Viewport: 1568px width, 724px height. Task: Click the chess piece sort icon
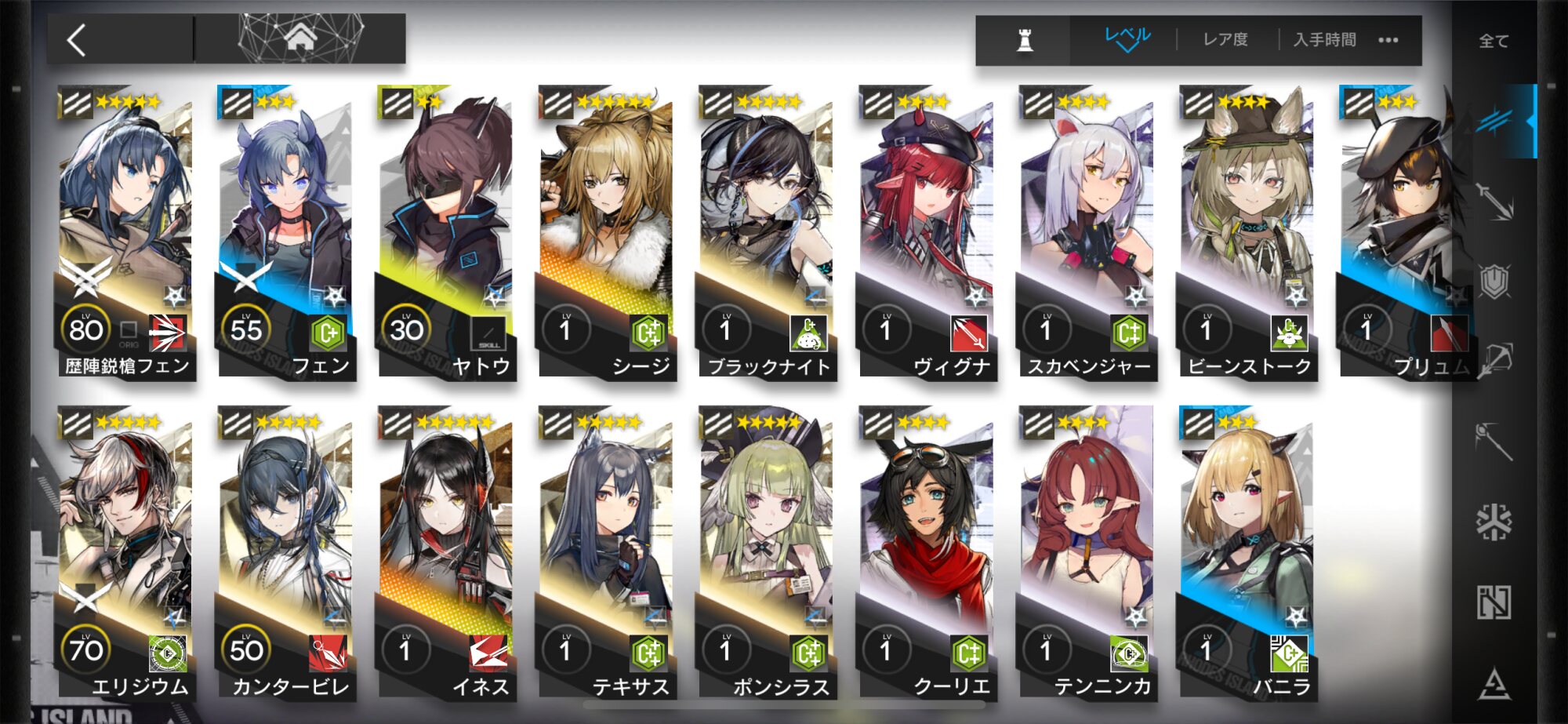click(1024, 39)
